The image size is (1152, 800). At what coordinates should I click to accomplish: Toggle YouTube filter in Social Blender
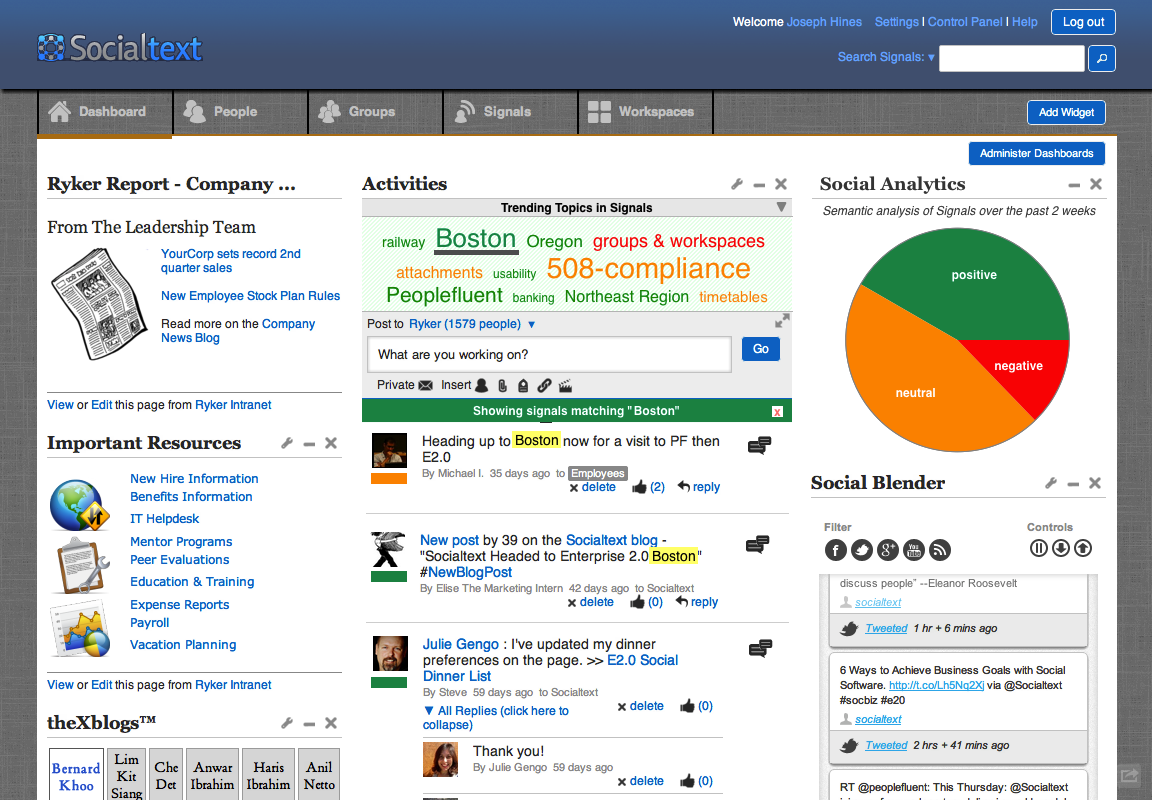(914, 549)
